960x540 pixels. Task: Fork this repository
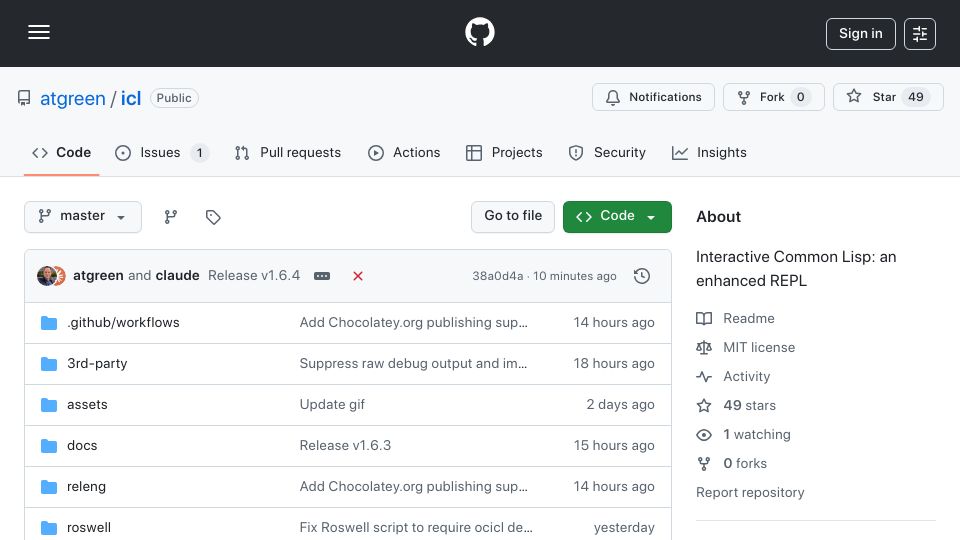[x=773, y=97]
